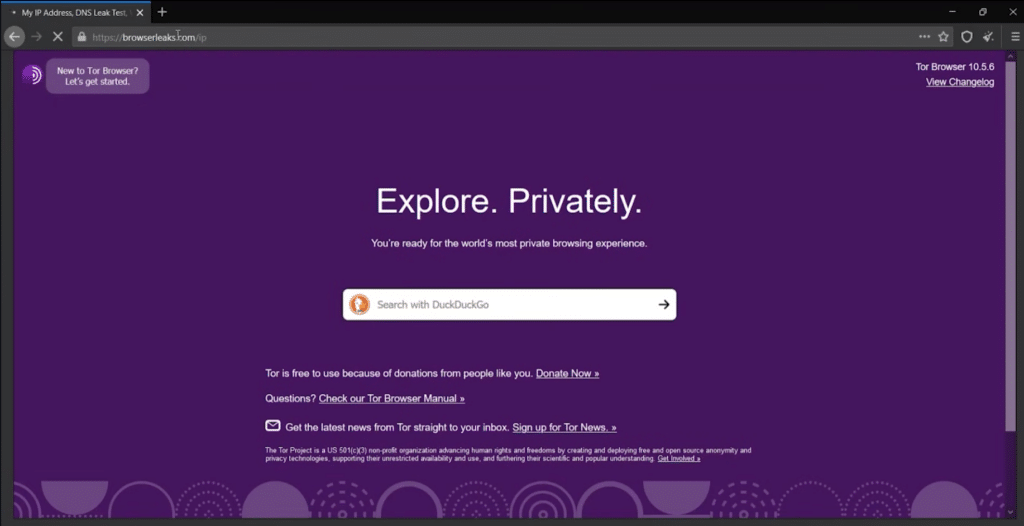Click the padlock site security icon
The width and height of the screenshot is (1024, 526).
[x=81, y=37]
